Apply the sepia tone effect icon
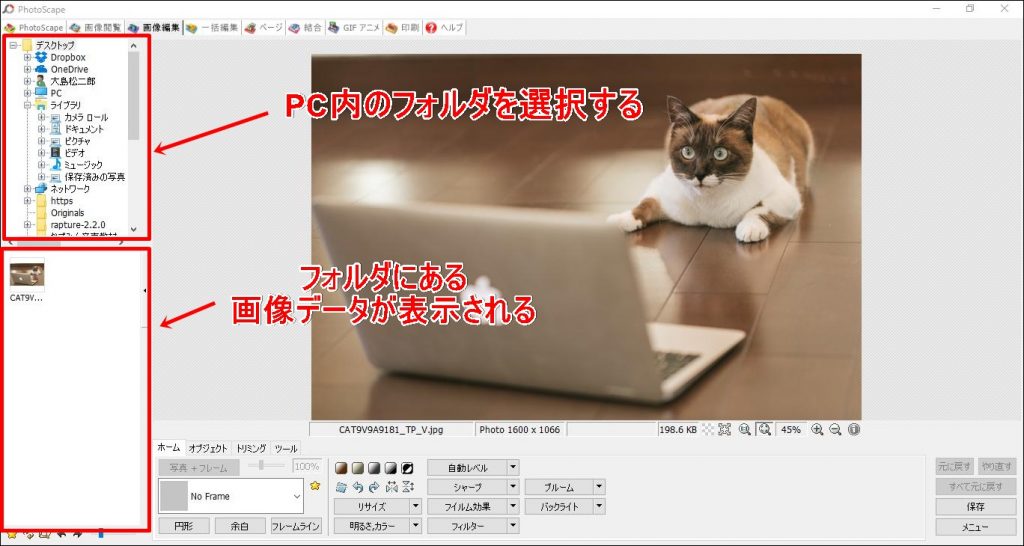 click(340, 468)
